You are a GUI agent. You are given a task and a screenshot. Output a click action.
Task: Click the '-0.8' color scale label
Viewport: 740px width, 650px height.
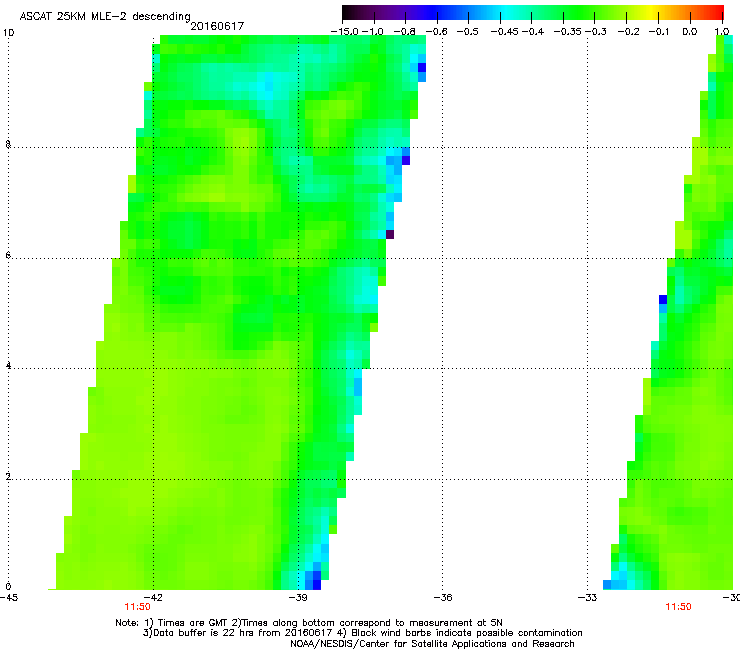(x=404, y=32)
